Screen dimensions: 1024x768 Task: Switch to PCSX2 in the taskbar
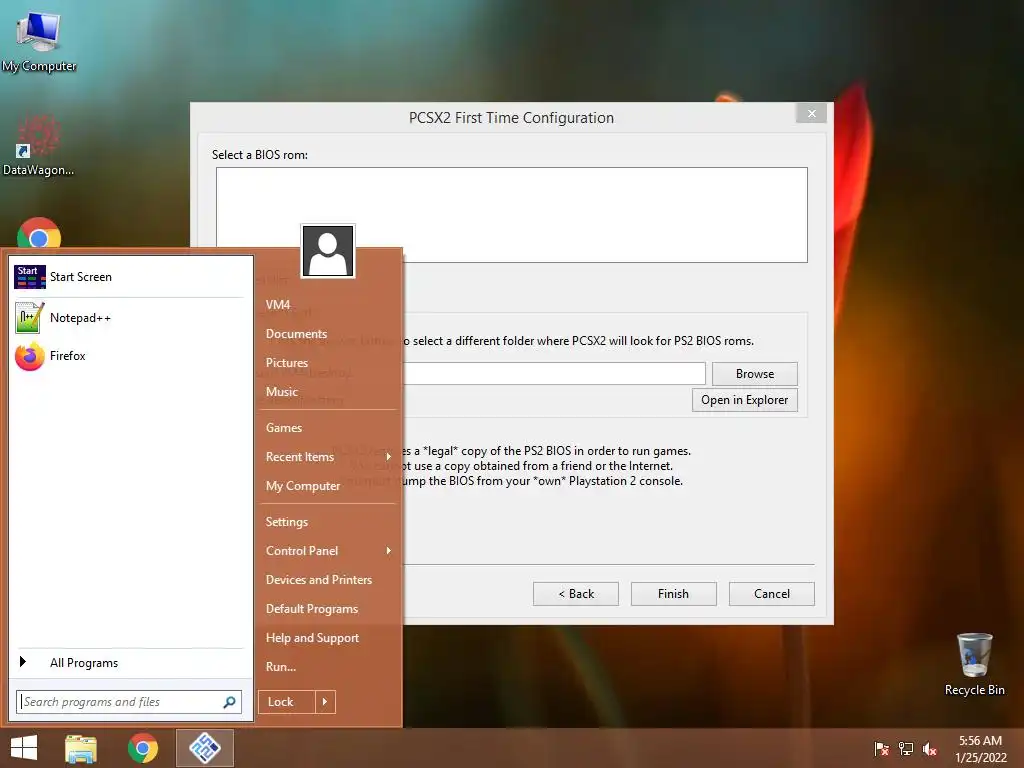point(205,748)
